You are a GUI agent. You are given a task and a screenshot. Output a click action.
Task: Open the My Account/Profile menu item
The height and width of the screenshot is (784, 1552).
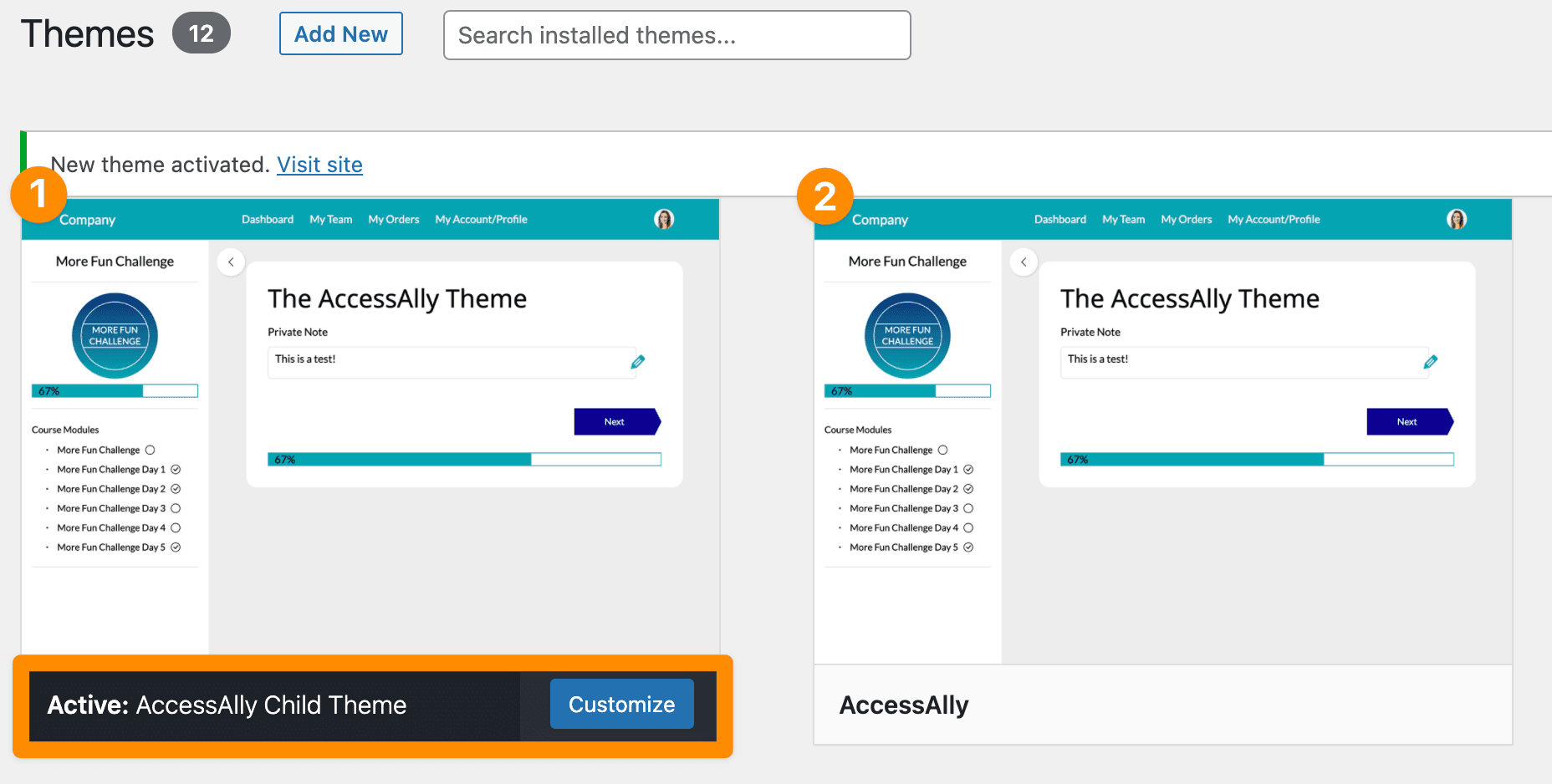[481, 219]
